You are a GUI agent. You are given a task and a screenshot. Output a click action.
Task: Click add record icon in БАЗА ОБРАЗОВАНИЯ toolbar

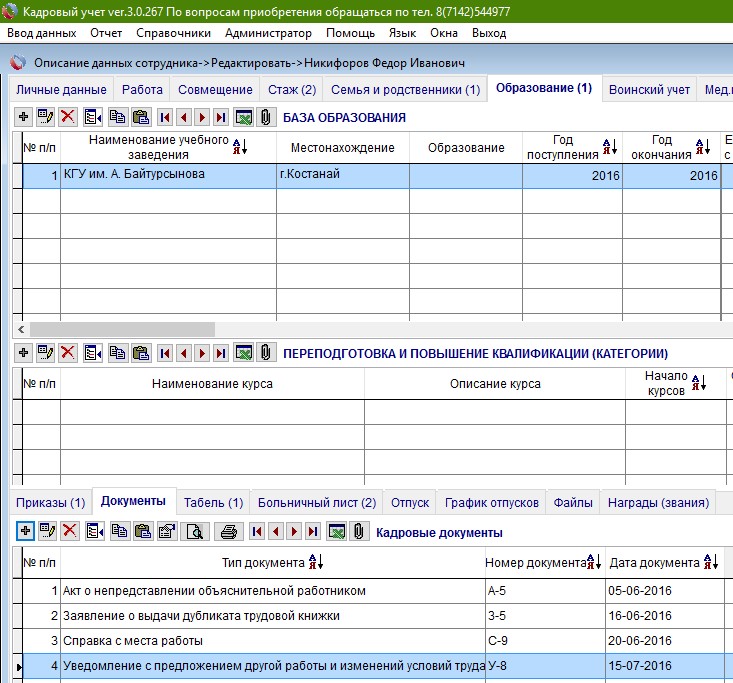click(x=24, y=117)
